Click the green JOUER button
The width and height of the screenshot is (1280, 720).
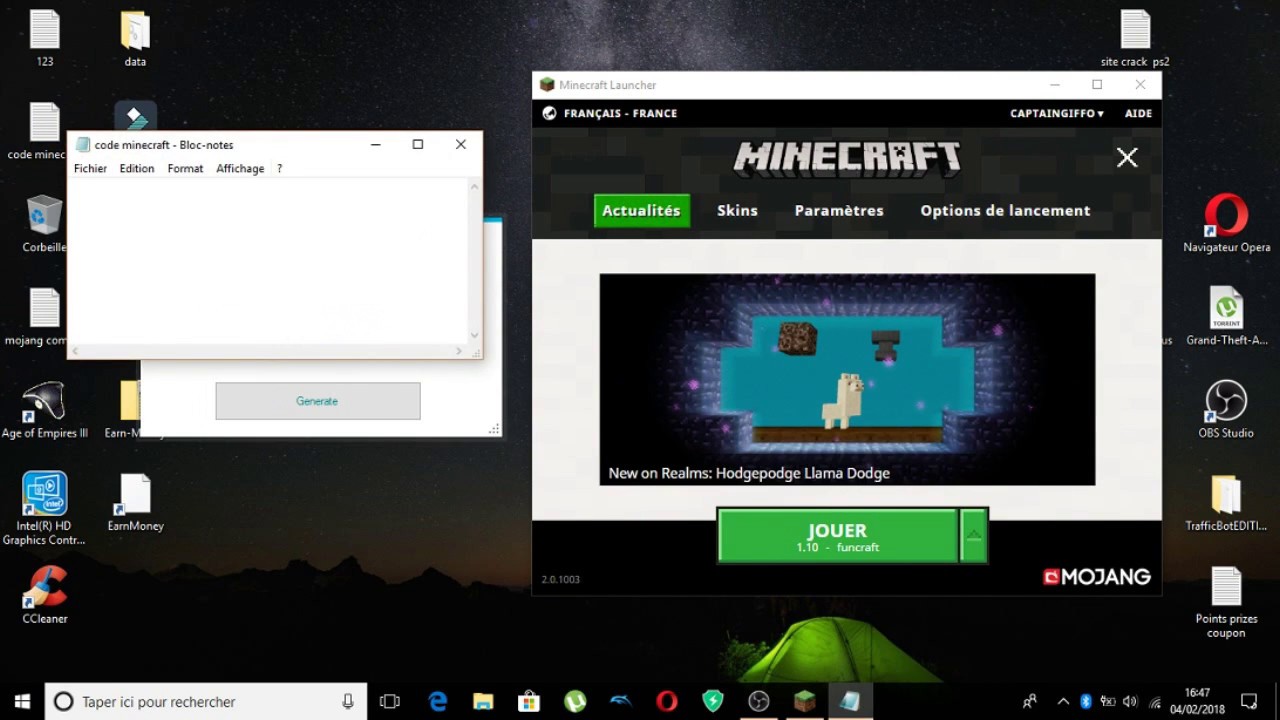(x=838, y=536)
